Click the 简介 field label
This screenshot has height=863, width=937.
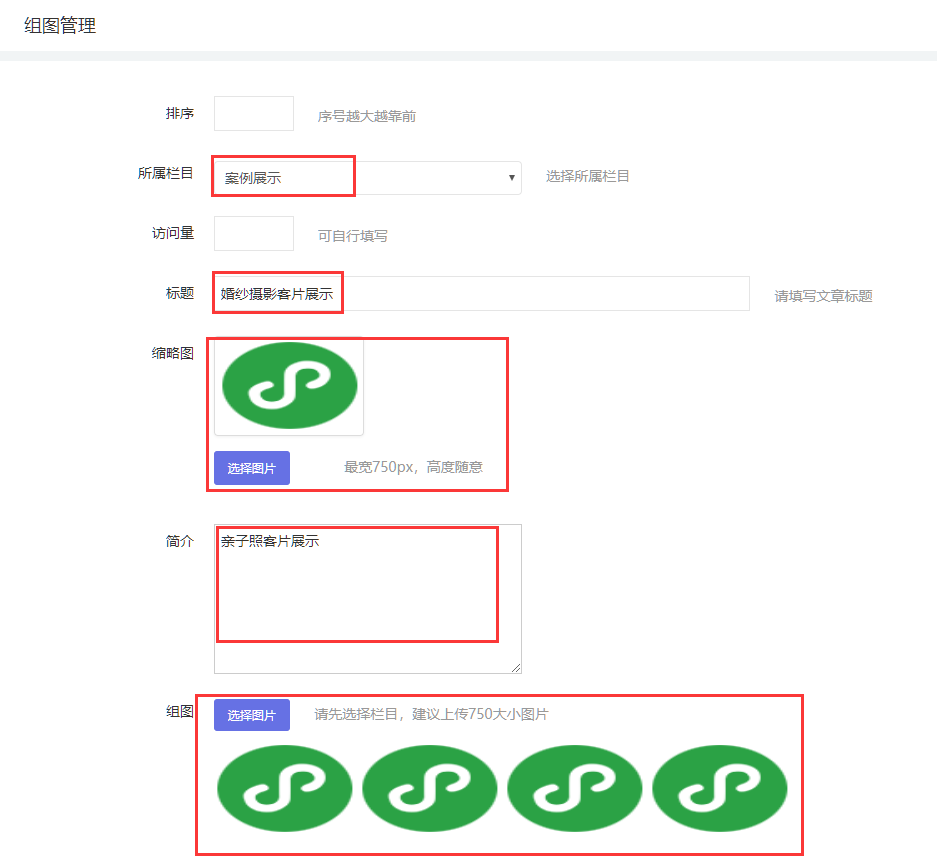coord(180,541)
